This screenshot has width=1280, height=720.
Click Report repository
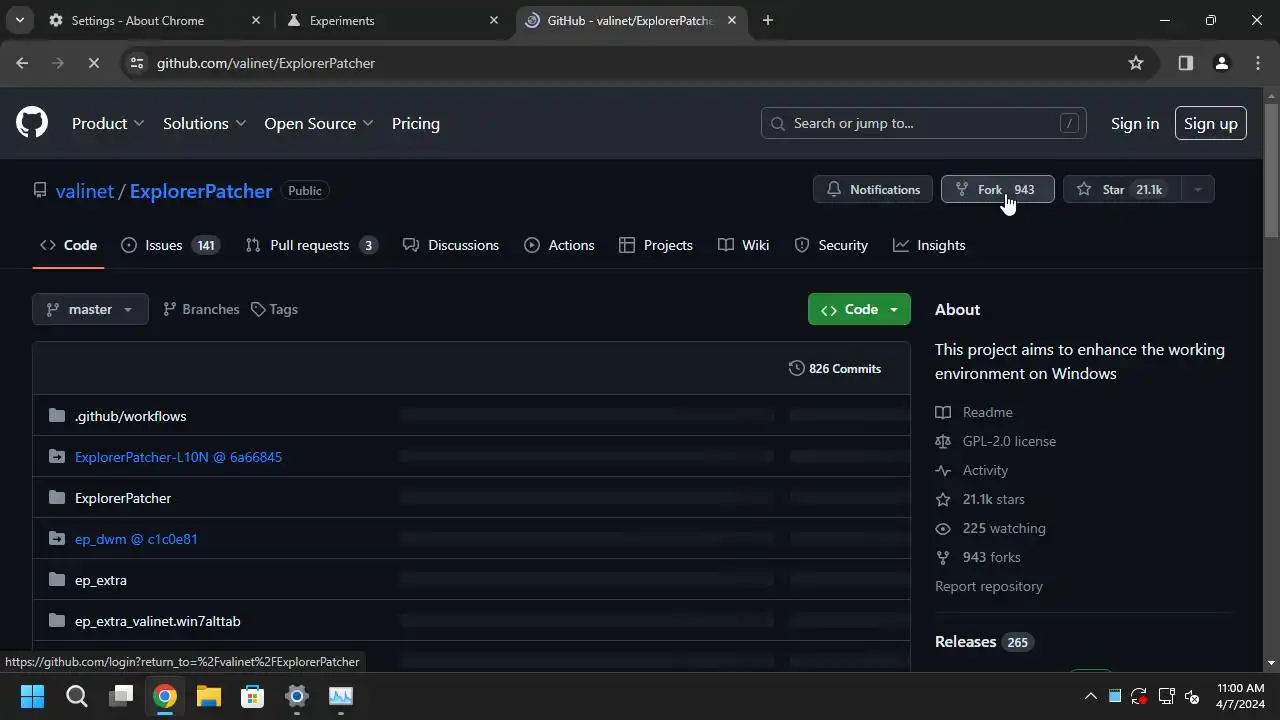[x=989, y=586]
